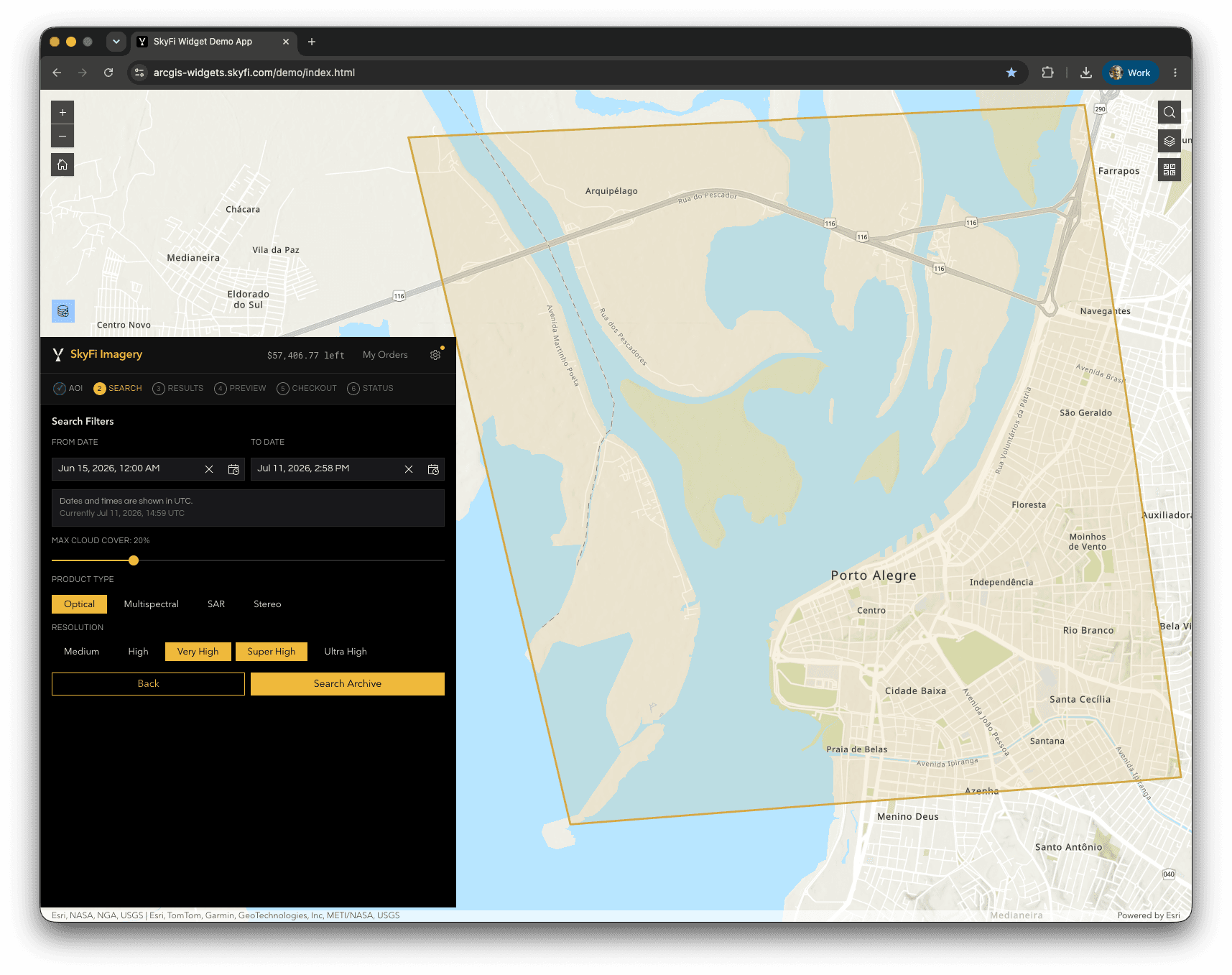The width and height of the screenshot is (1232, 975).
Task: Open the browser extensions menu
Action: (x=1048, y=73)
